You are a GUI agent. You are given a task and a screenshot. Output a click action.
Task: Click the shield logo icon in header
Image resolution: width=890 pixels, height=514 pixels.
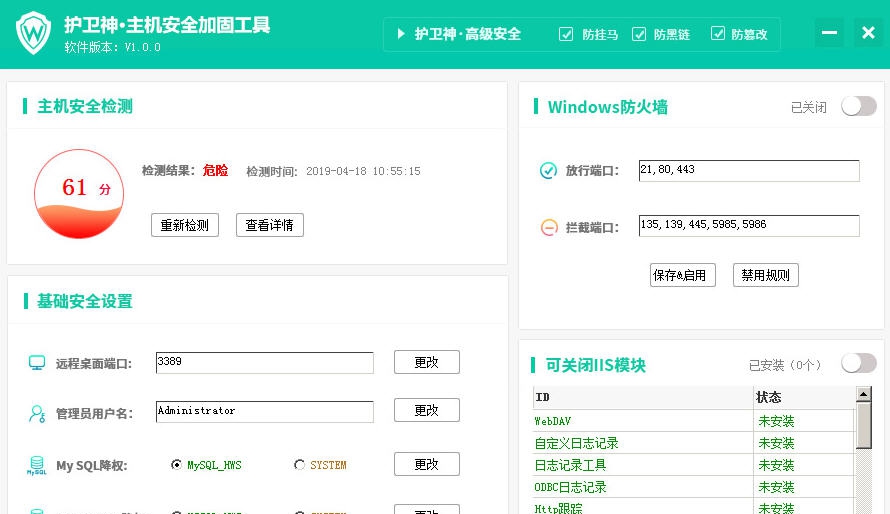point(33,33)
